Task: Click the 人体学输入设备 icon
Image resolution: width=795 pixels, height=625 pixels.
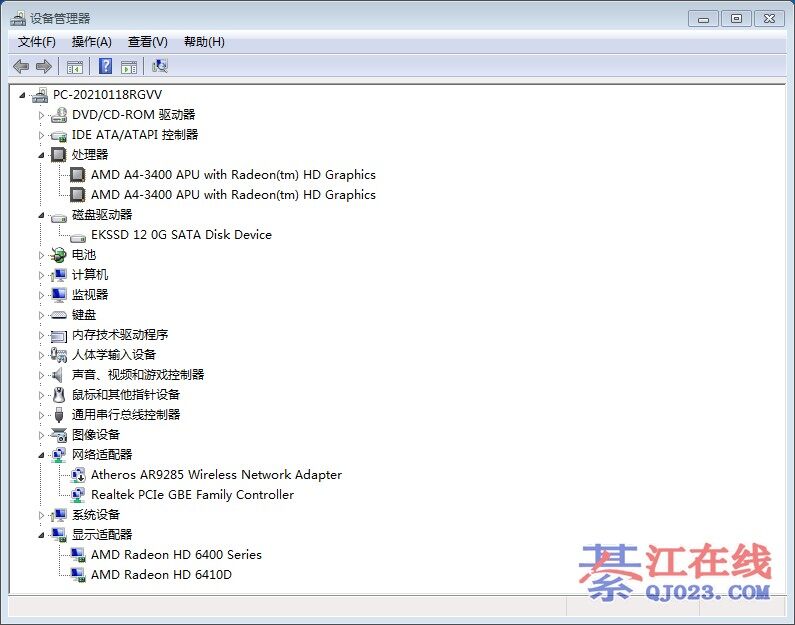Action: pos(59,355)
